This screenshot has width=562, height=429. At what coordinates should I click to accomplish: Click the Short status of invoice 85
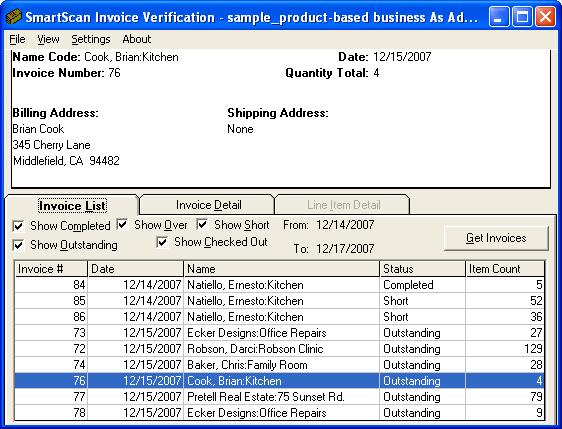coord(396,301)
